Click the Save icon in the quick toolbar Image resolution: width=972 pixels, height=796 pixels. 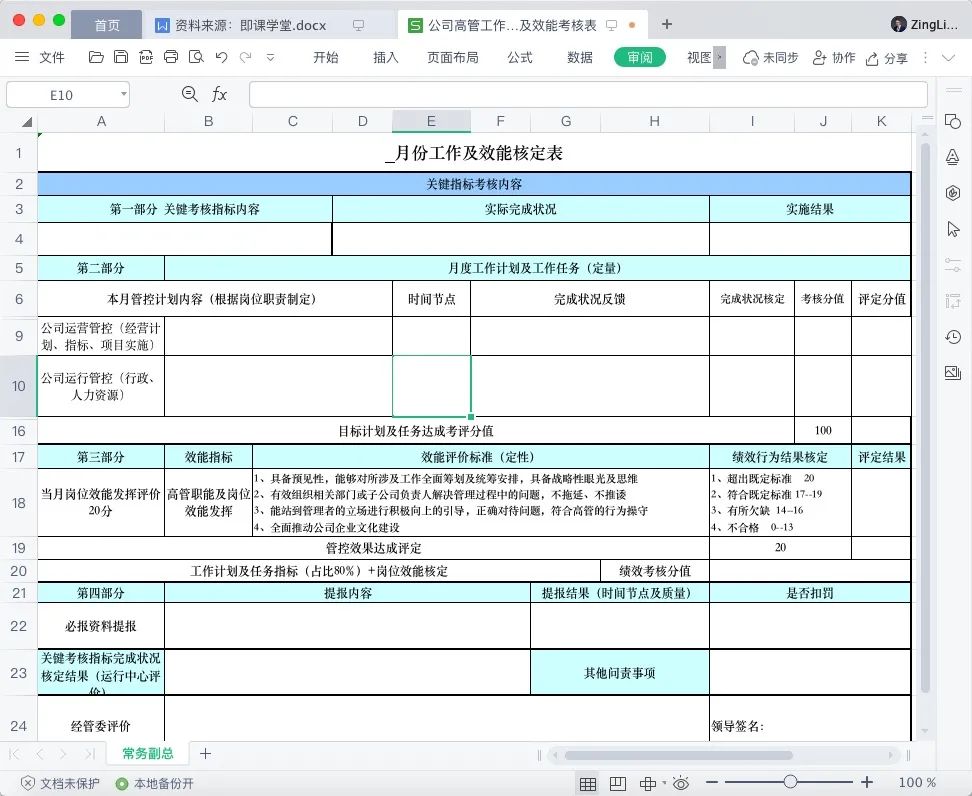coord(121,57)
